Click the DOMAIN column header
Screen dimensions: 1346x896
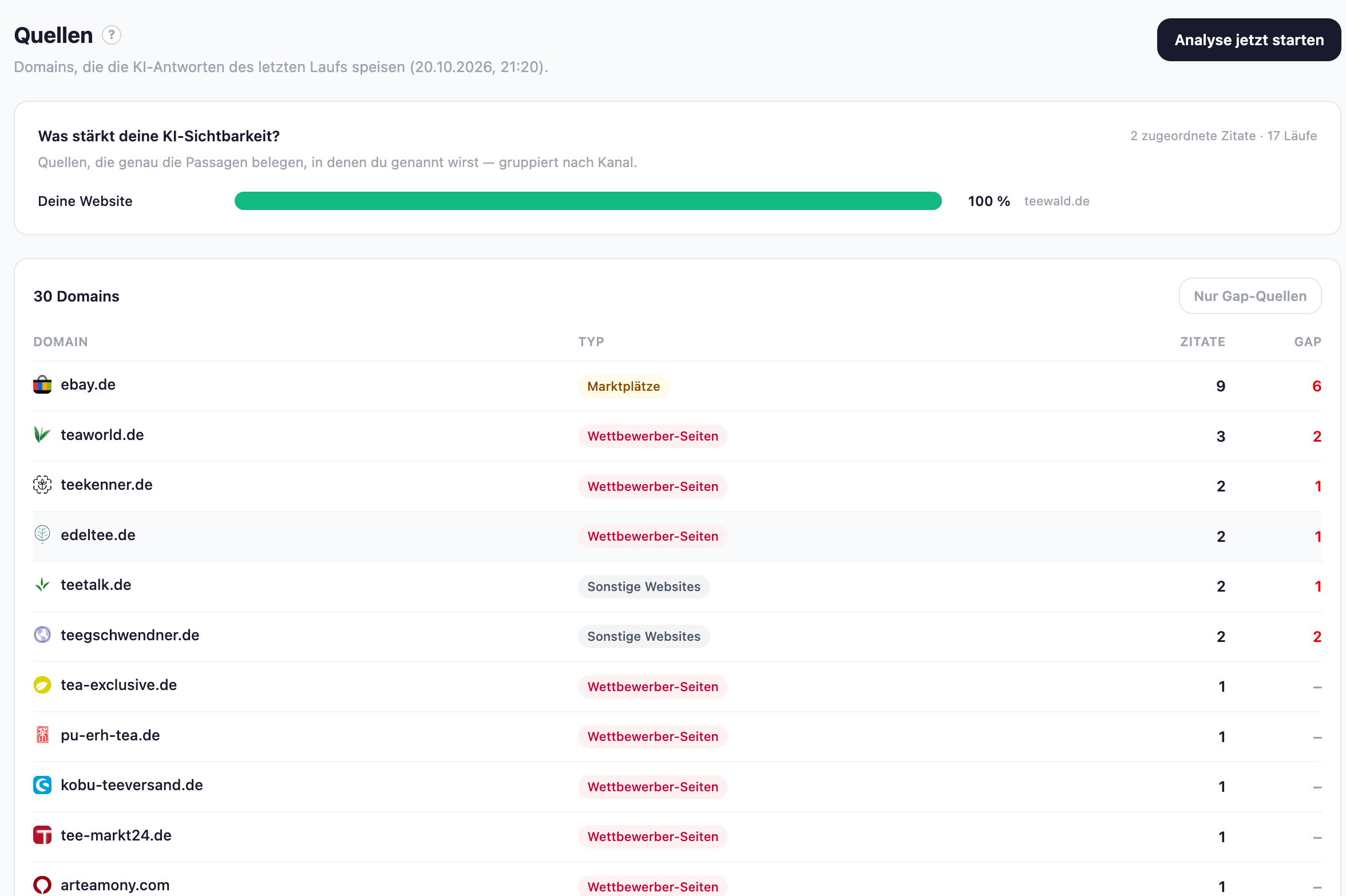pos(61,342)
